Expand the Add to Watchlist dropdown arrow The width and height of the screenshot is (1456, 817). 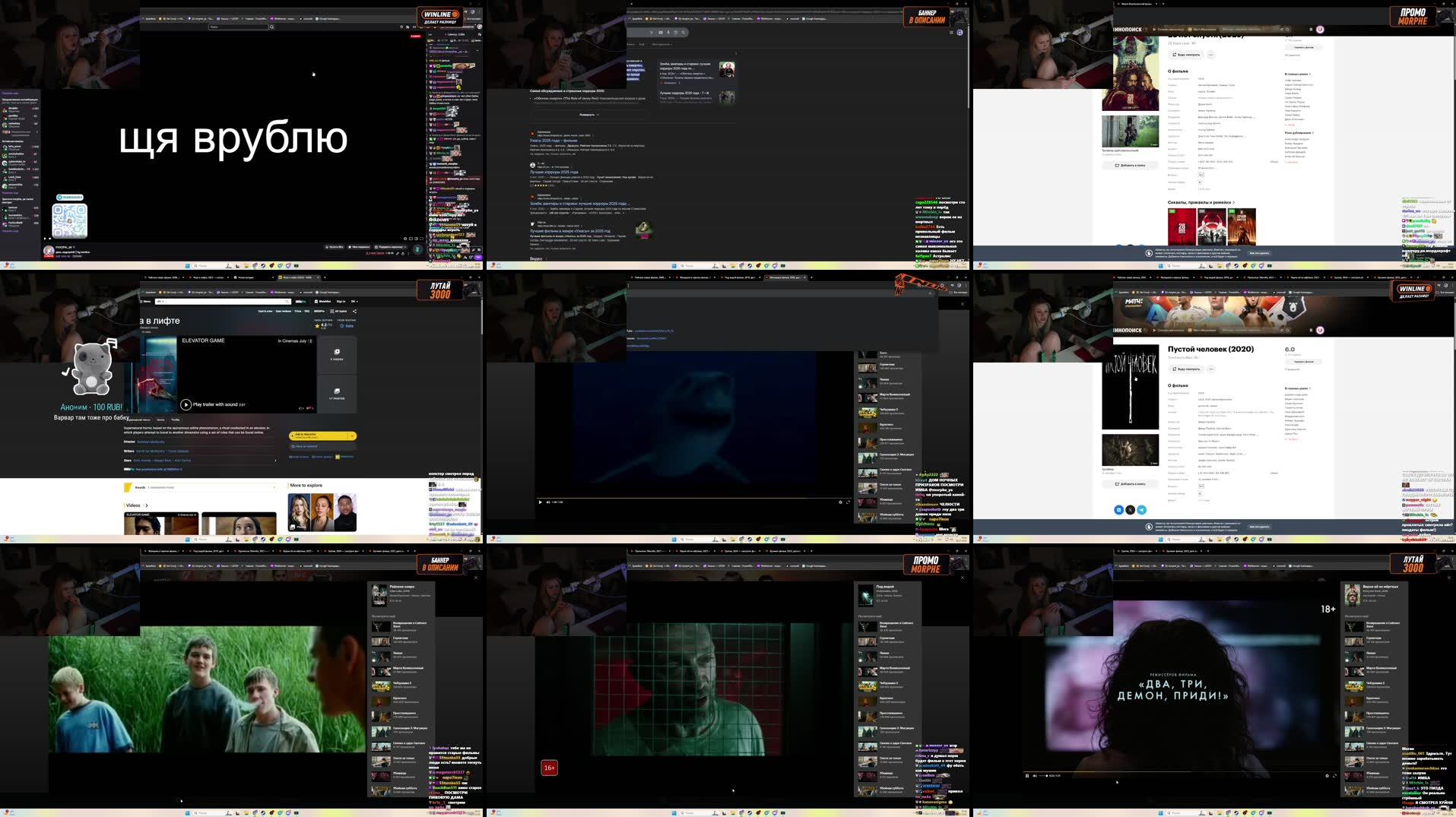[x=354, y=436]
